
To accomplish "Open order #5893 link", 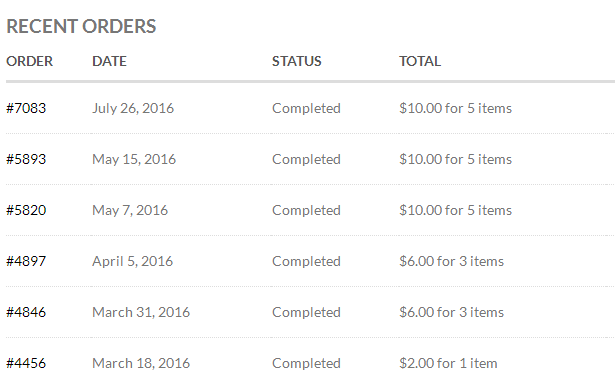I will (26, 159).
